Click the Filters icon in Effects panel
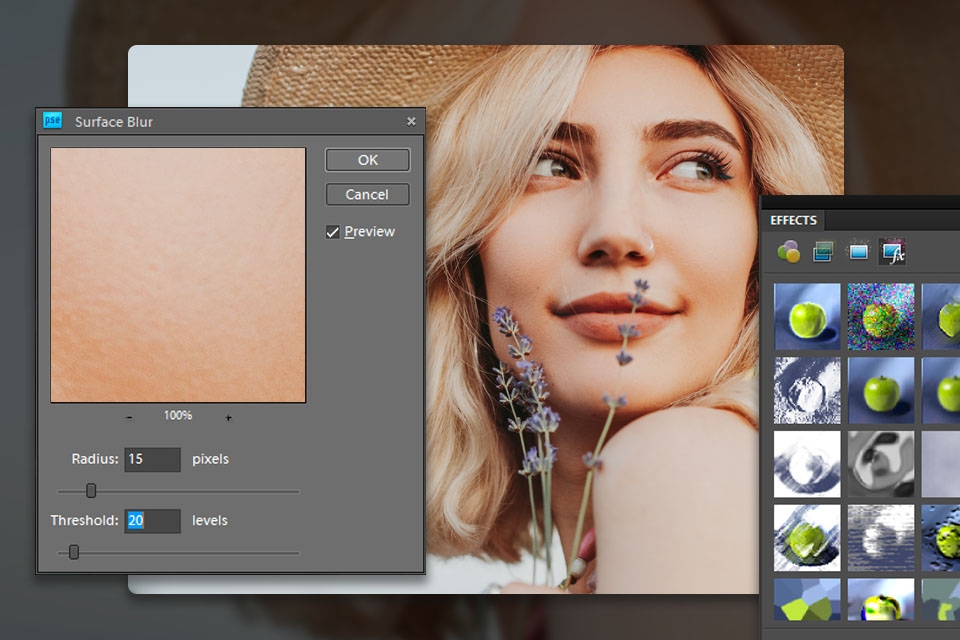The image size is (960, 640). [788, 252]
